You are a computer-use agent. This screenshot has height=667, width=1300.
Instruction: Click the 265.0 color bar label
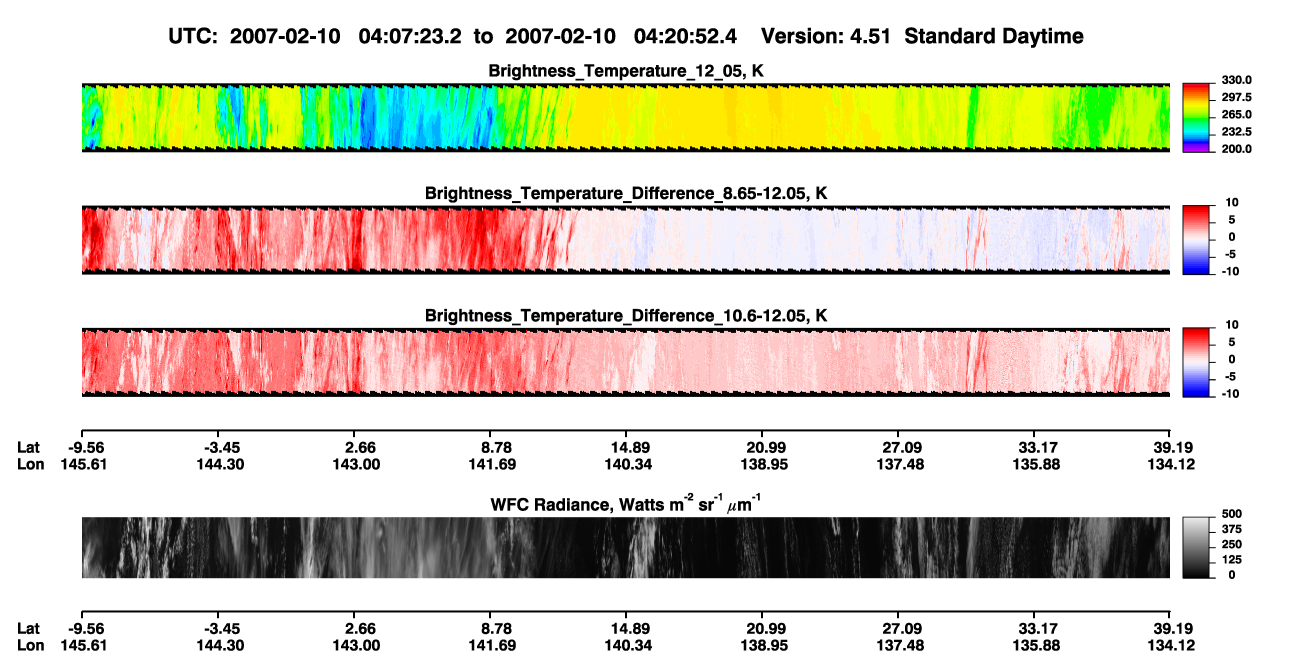coord(1236,115)
